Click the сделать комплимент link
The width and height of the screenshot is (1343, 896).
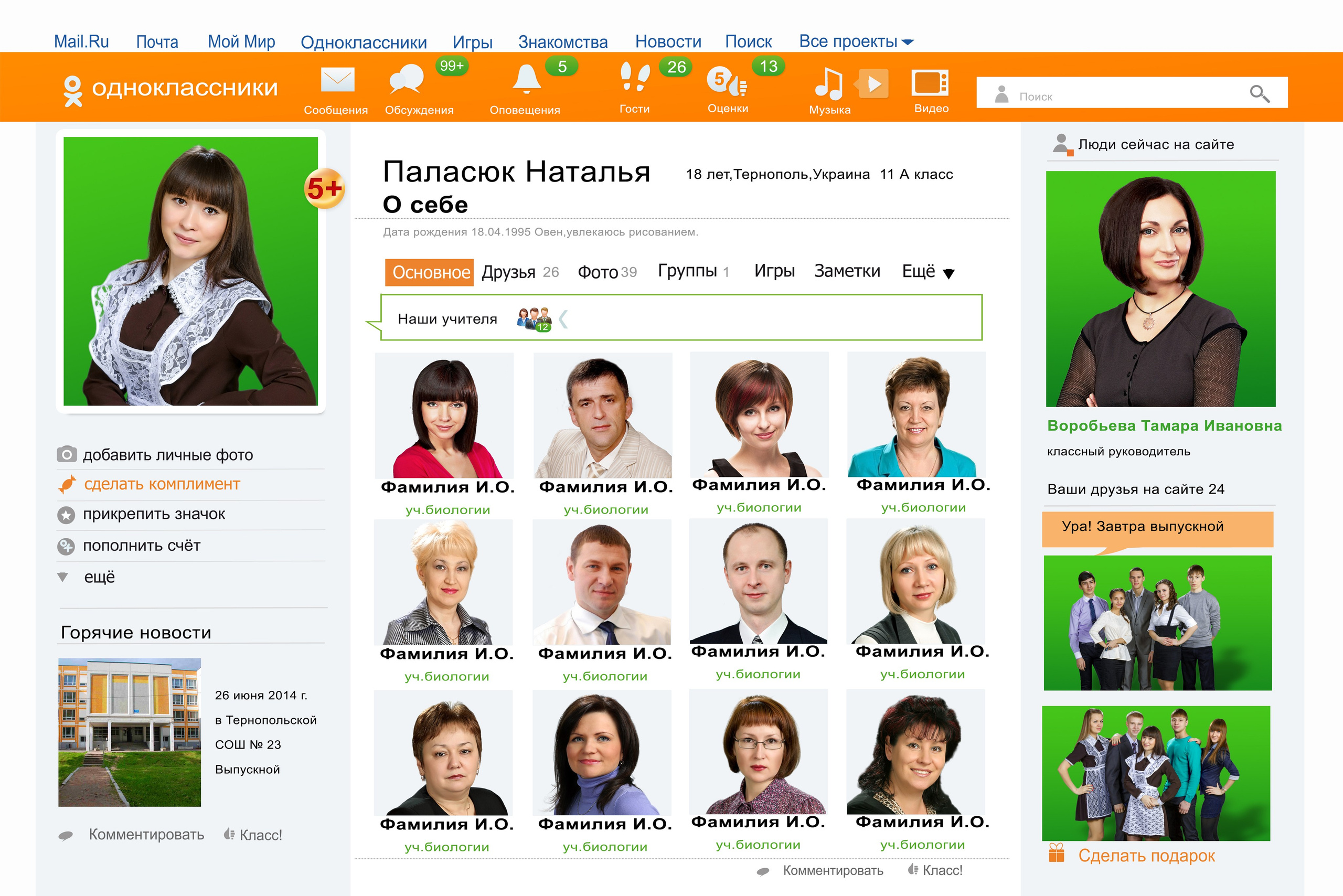(x=162, y=484)
